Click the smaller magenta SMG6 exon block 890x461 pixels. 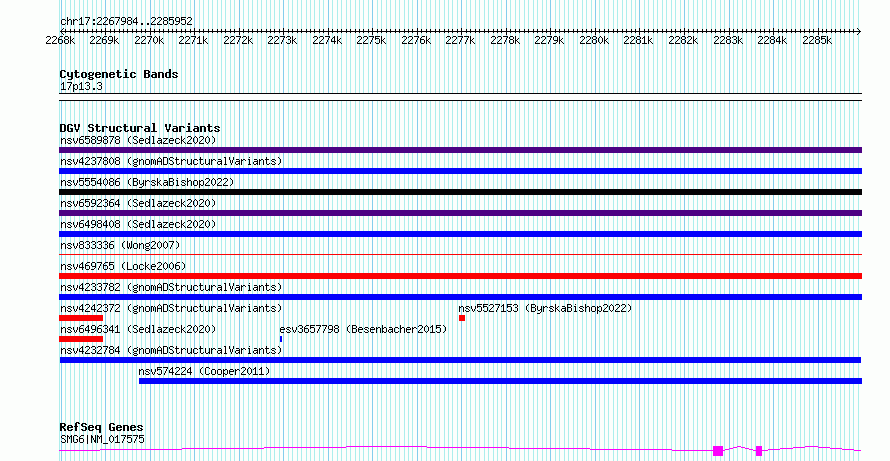759,451
